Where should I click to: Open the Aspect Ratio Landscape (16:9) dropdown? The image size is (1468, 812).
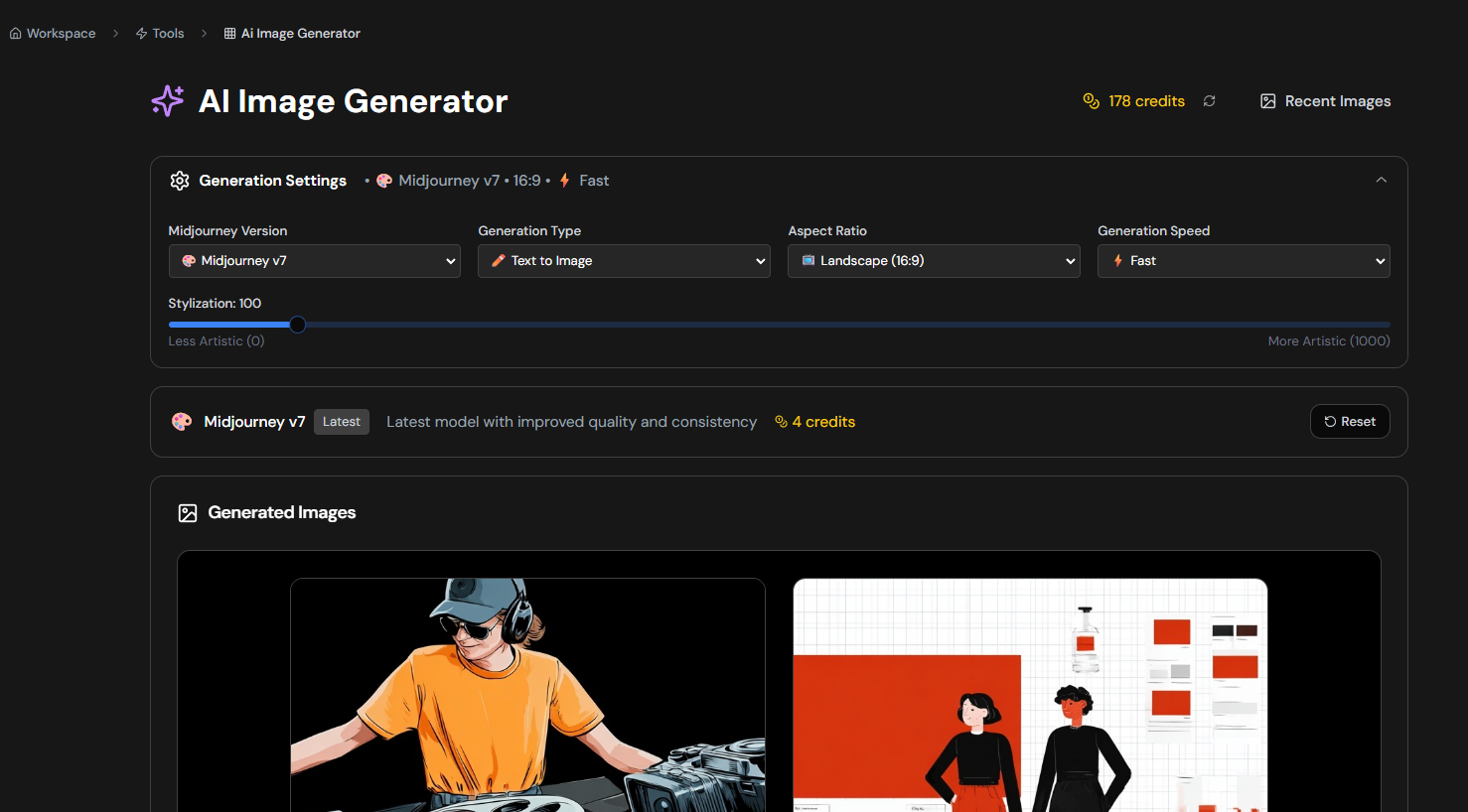point(934,261)
